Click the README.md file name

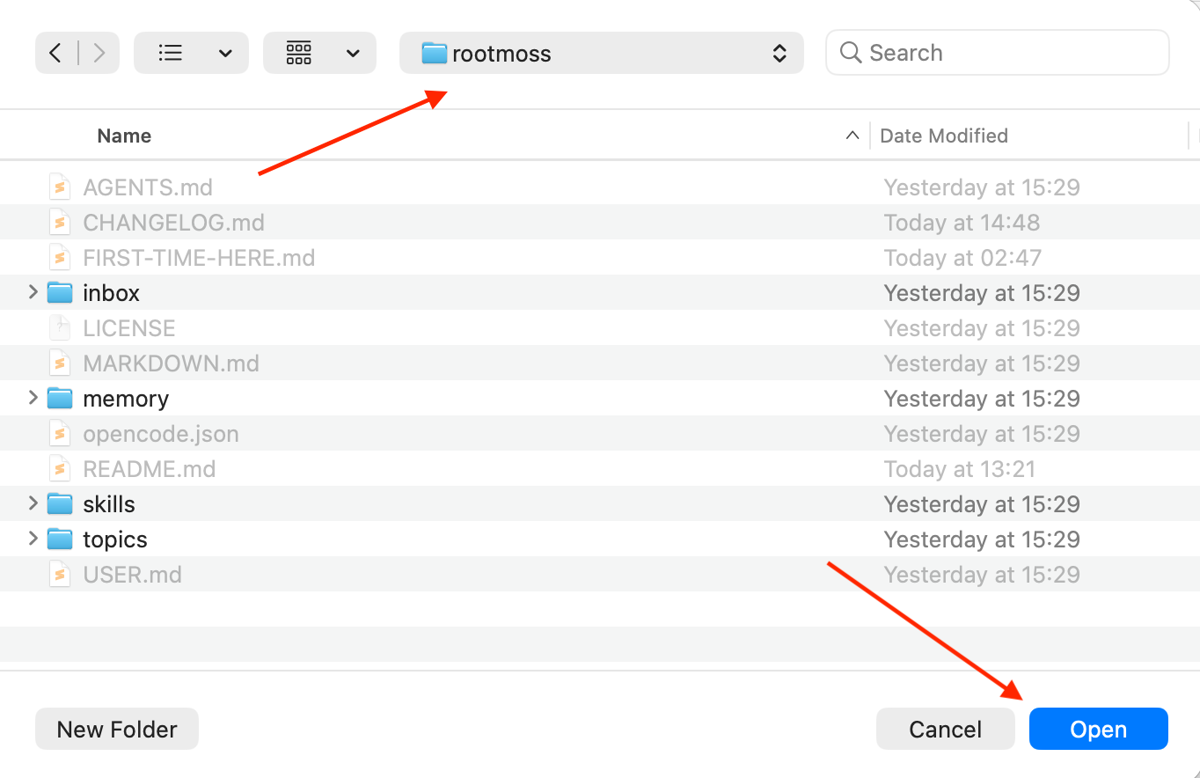tap(149, 469)
